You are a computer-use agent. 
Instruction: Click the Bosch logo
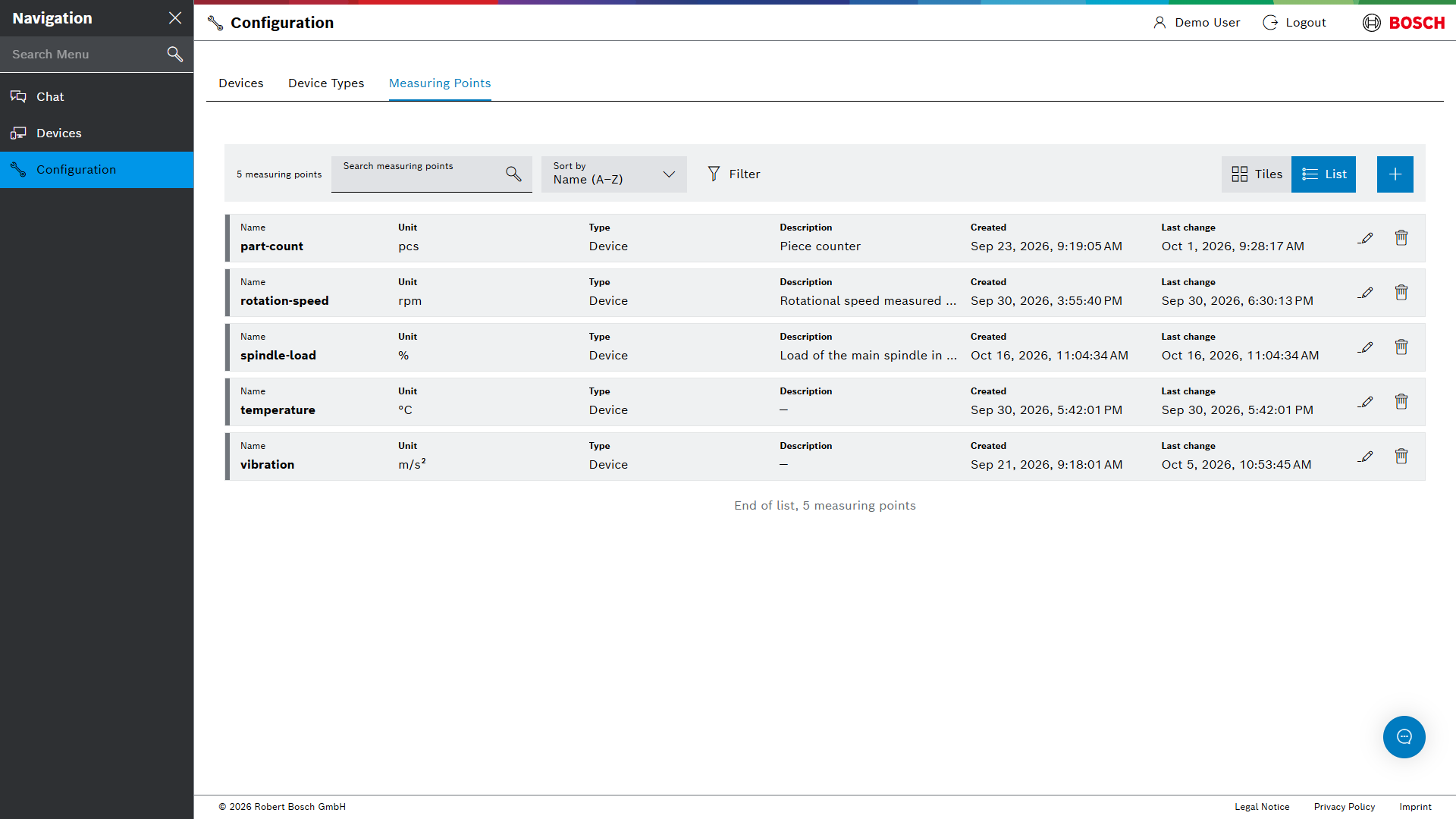coord(1404,23)
